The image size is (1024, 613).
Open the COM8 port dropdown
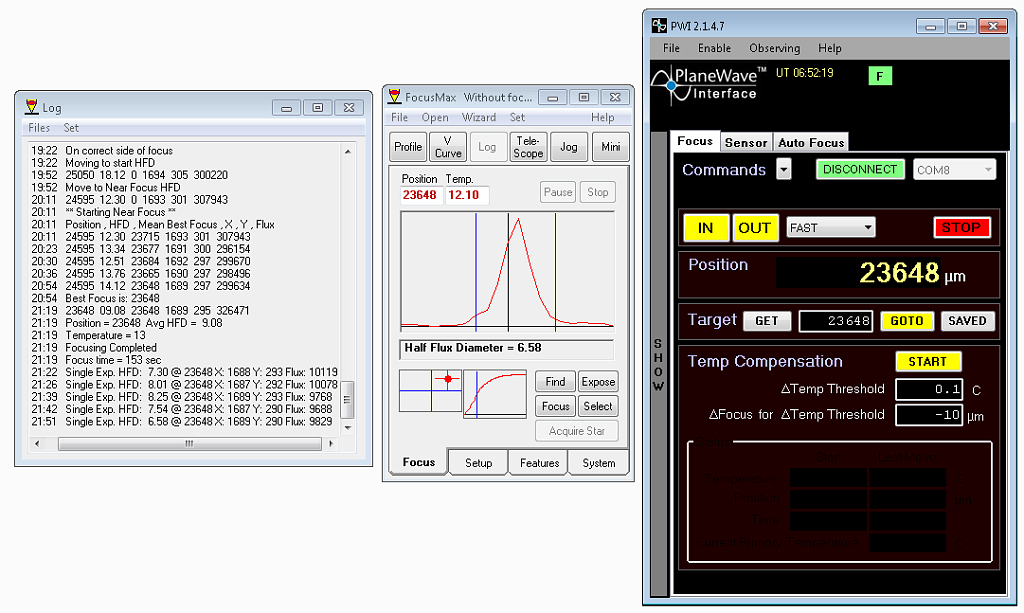[x=953, y=170]
